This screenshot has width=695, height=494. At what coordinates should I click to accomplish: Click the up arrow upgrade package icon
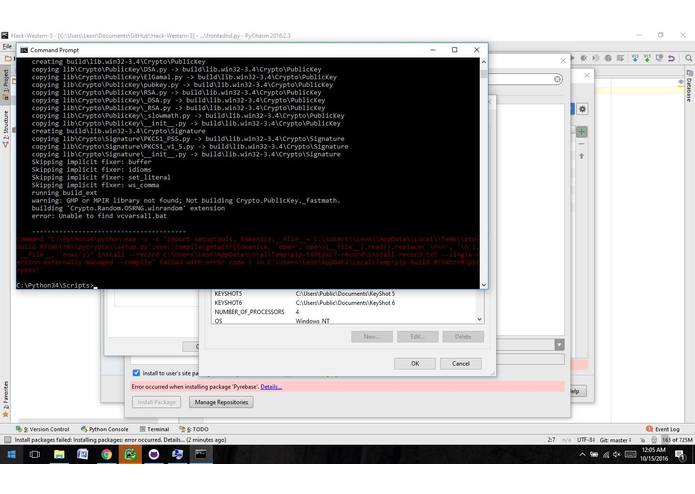[582, 156]
